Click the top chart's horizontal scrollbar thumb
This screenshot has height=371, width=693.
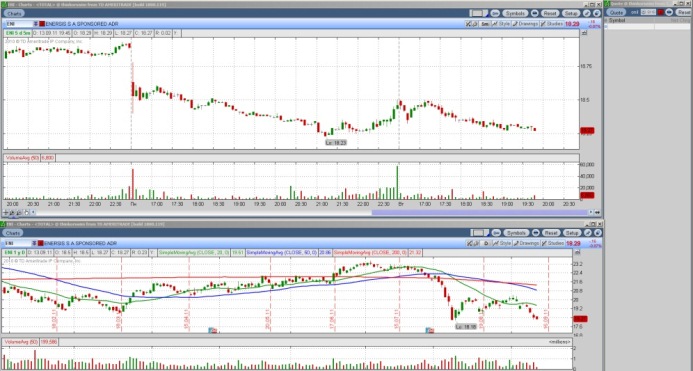480,213
